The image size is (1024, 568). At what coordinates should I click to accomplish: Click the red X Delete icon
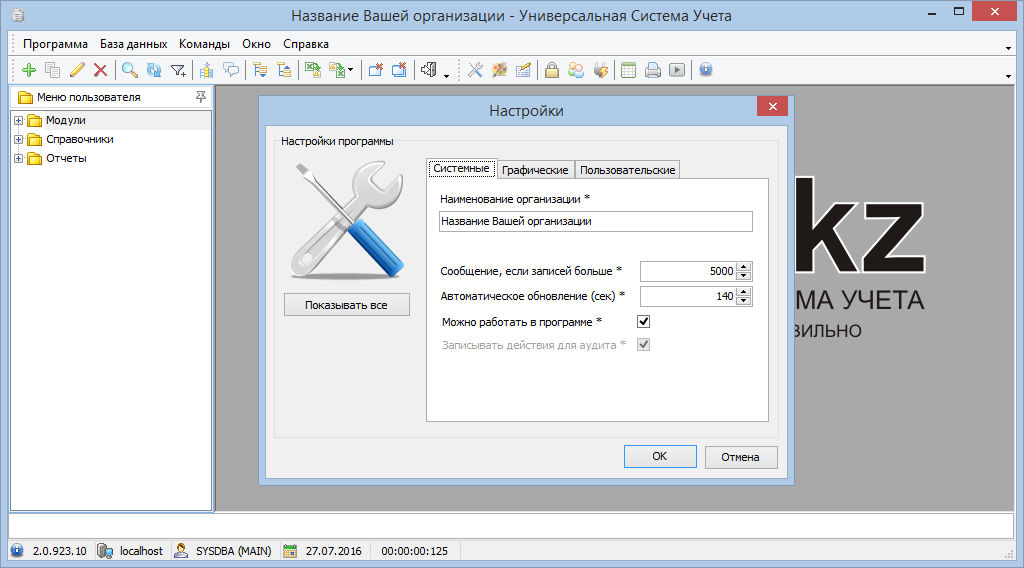click(100, 70)
